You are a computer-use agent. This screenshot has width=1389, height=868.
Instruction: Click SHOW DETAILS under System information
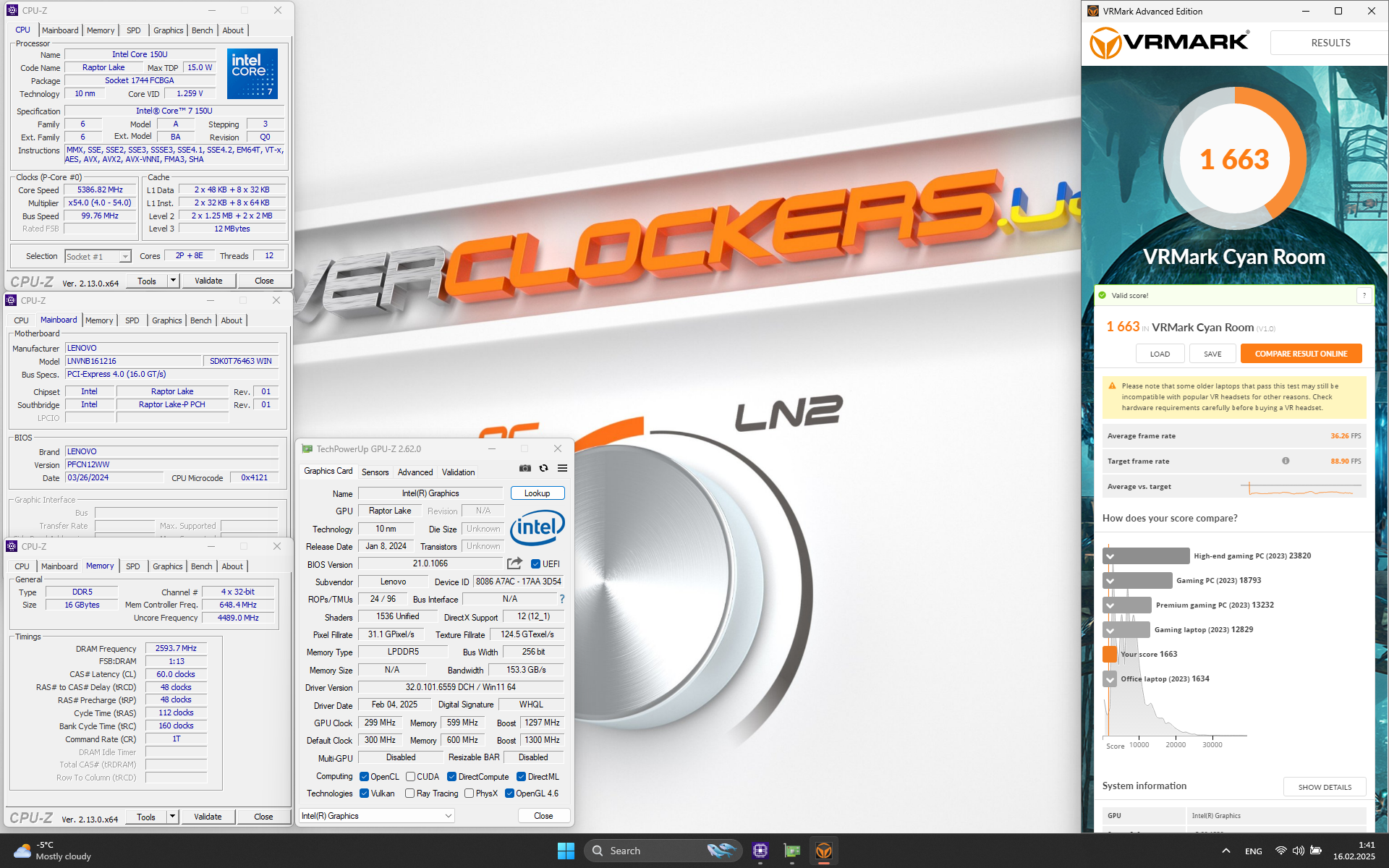coord(1324,787)
